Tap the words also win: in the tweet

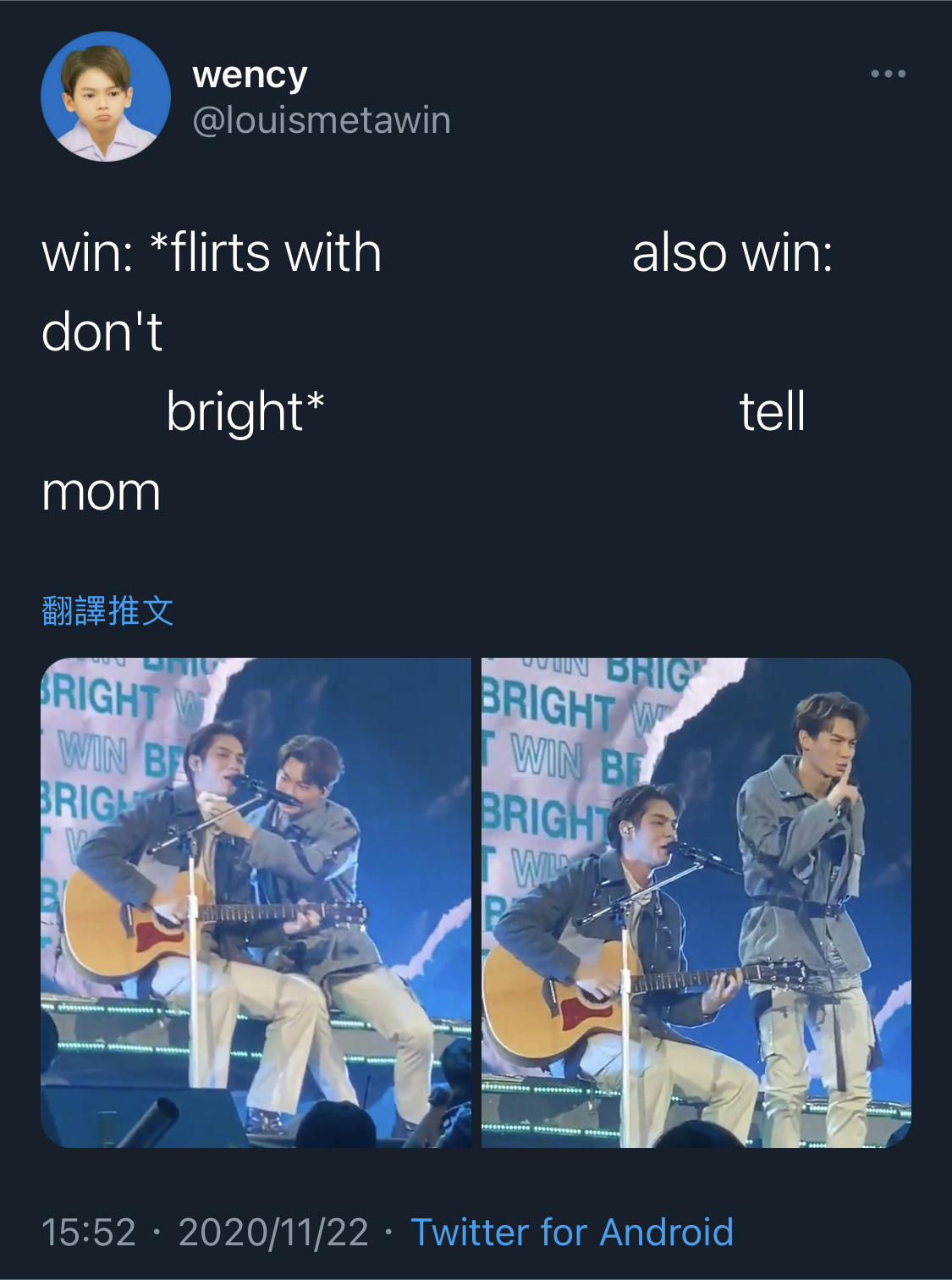coord(733,252)
